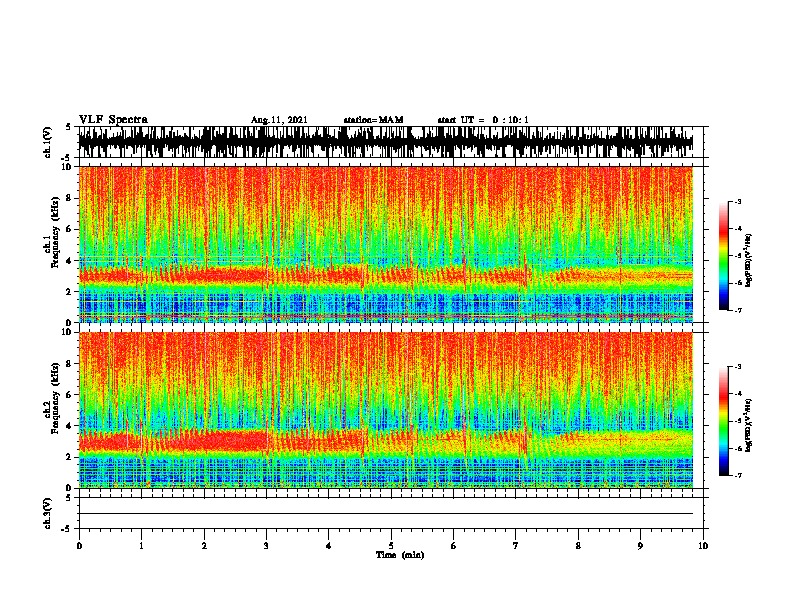
Task: Click the ch.2 frequency spectrogram plot
Action: [x=386, y=410]
